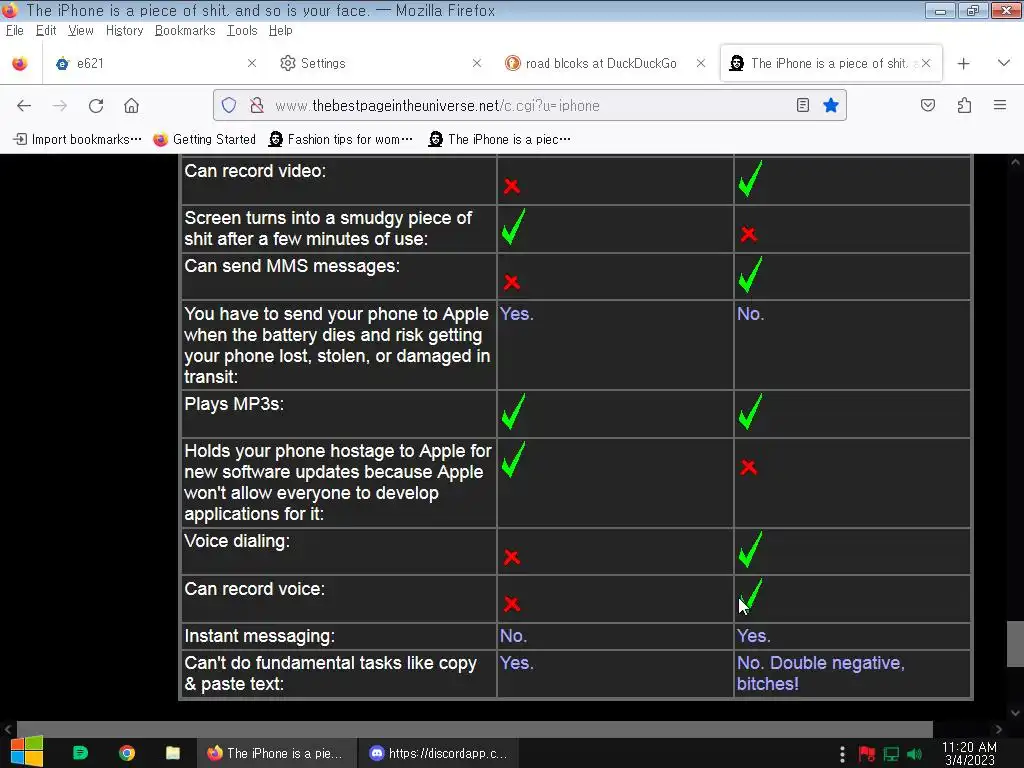
Task: Click the "Plays MP3s:" cell
Action: click(338, 414)
